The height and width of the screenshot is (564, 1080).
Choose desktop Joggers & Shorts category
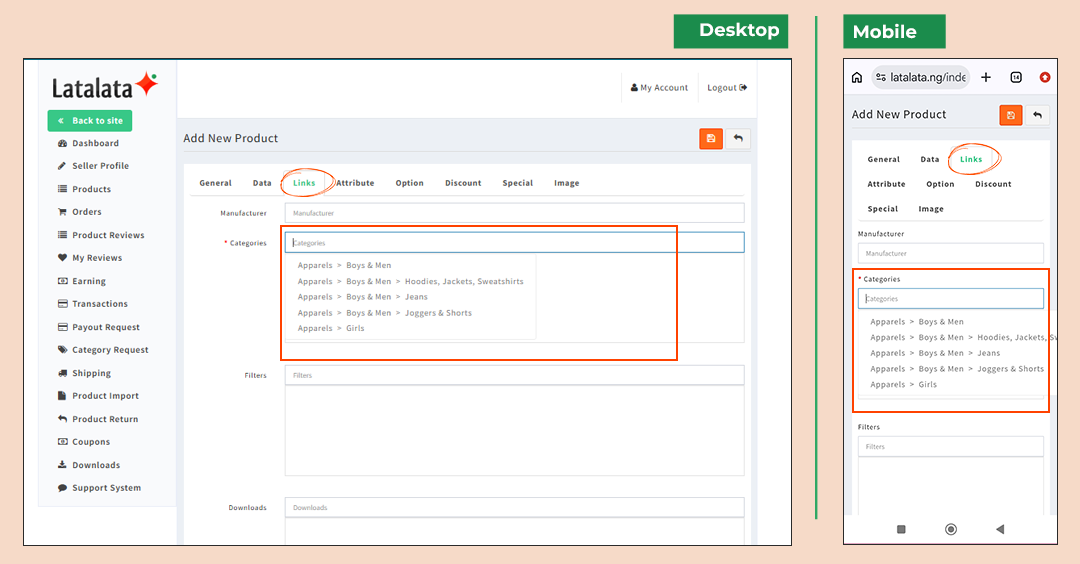pyautogui.click(x=384, y=313)
